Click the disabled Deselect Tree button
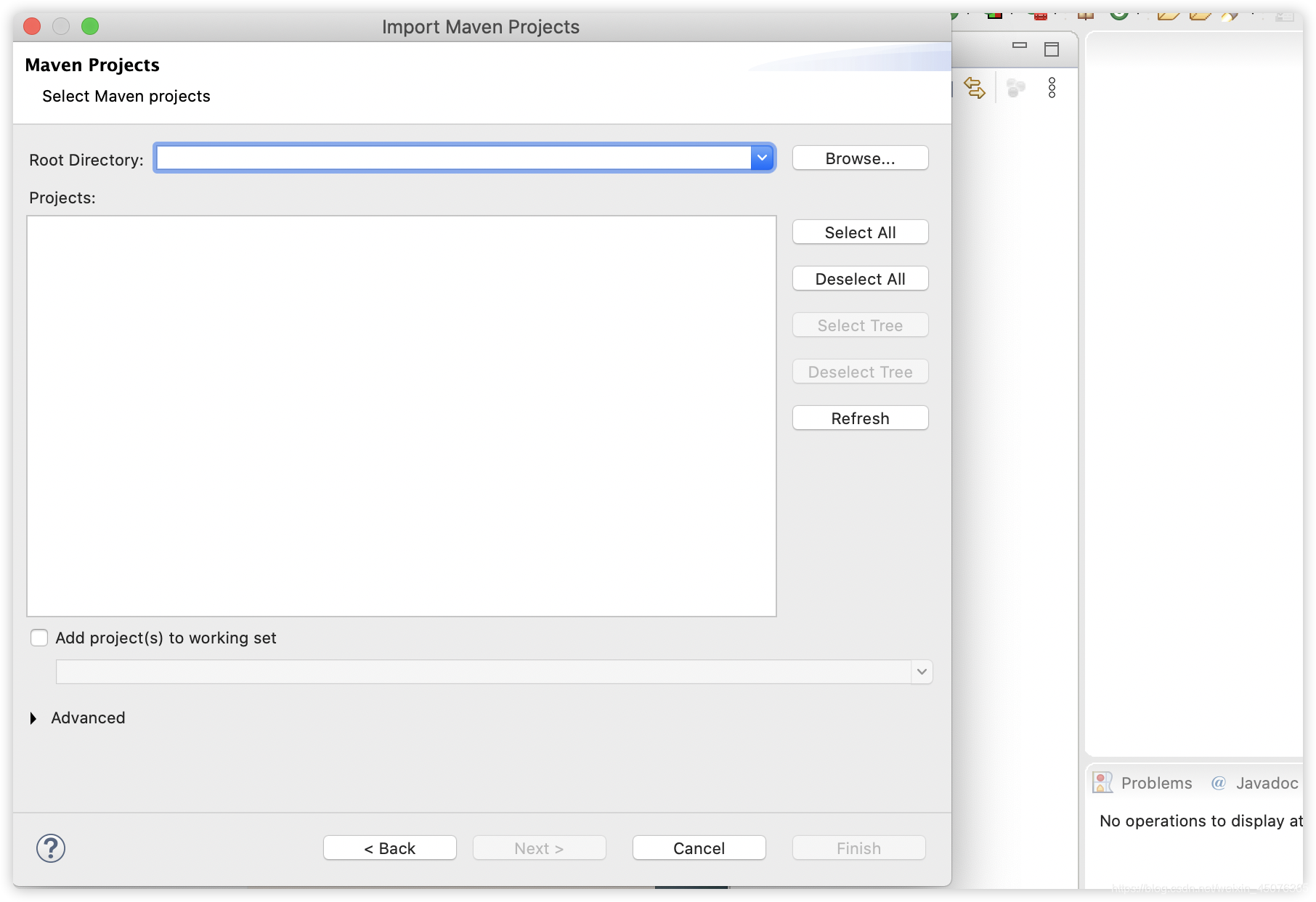Viewport: 1316px width, 902px height. point(860,372)
